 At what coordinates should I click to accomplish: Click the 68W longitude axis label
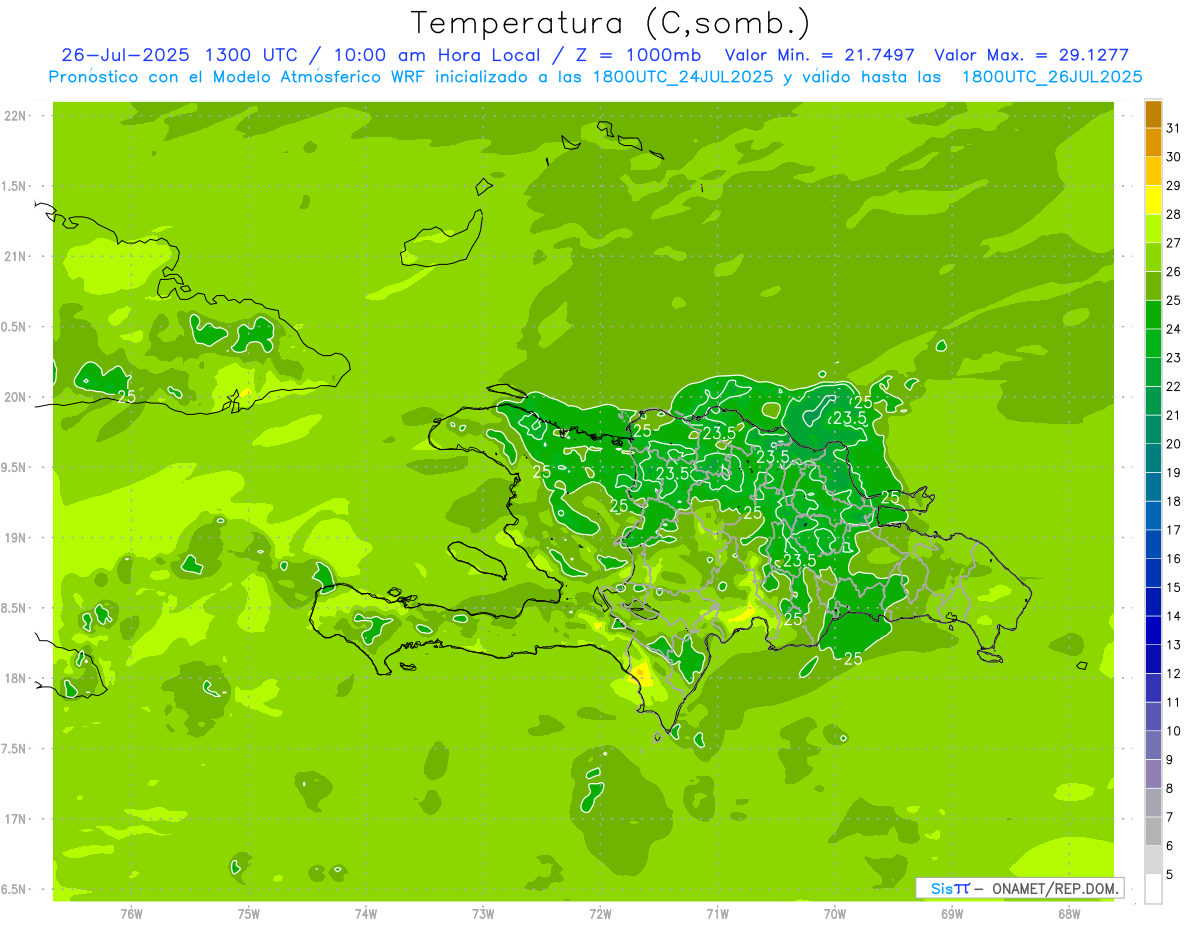[1068, 913]
